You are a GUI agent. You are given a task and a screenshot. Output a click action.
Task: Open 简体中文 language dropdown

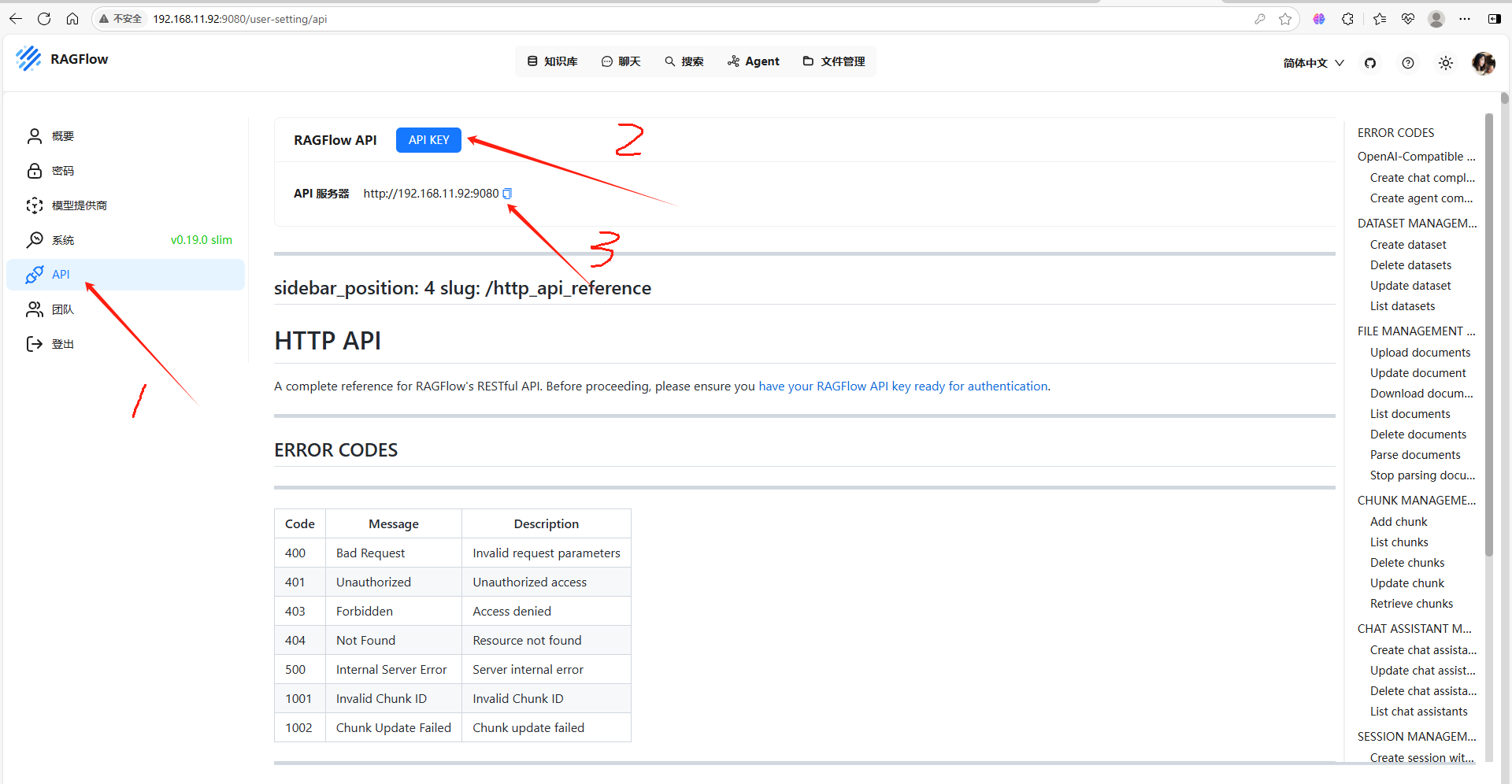pyautogui.click(x=1314, y=63)
